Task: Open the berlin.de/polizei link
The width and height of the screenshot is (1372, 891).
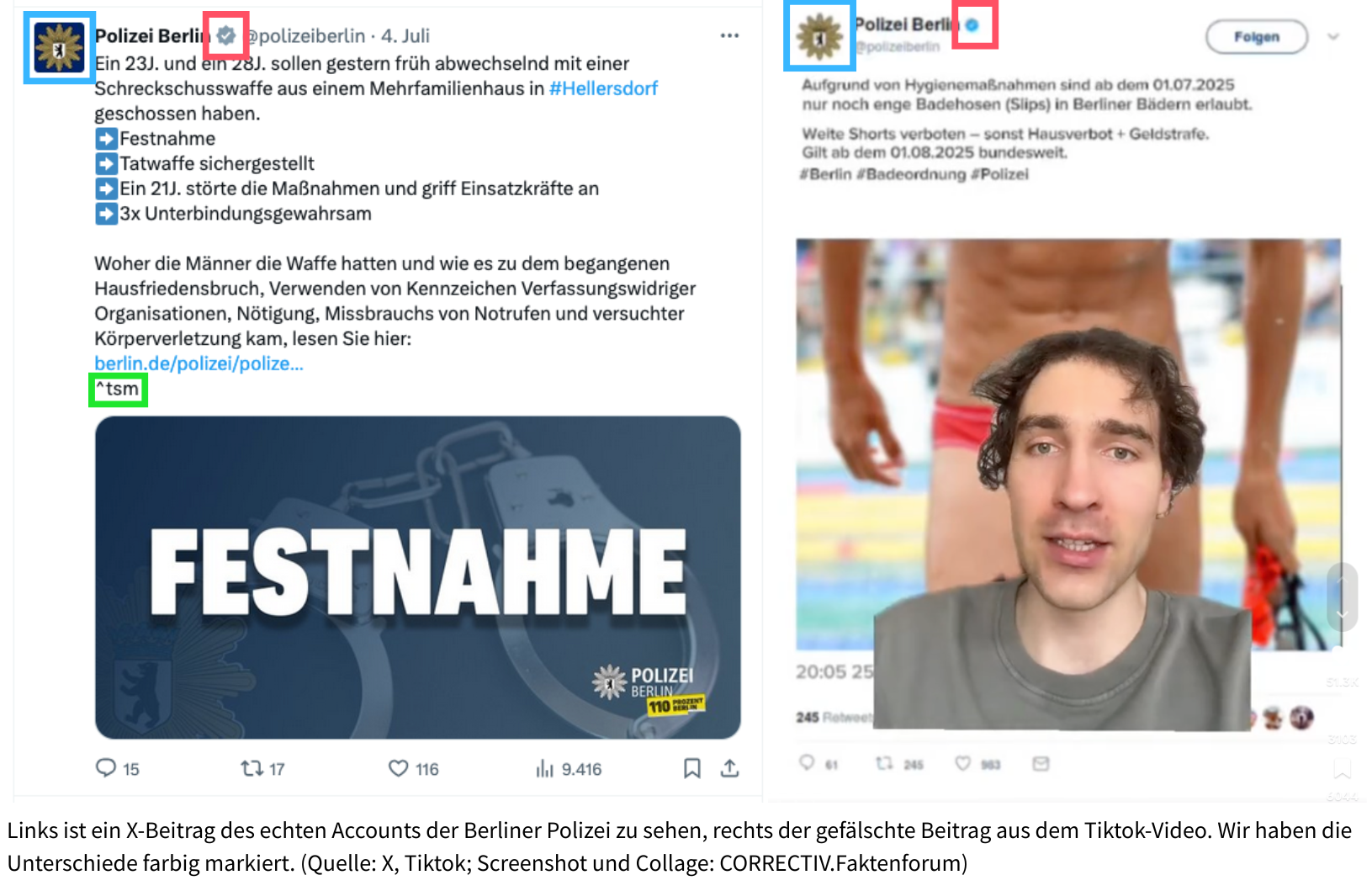Action: point(199,363)
